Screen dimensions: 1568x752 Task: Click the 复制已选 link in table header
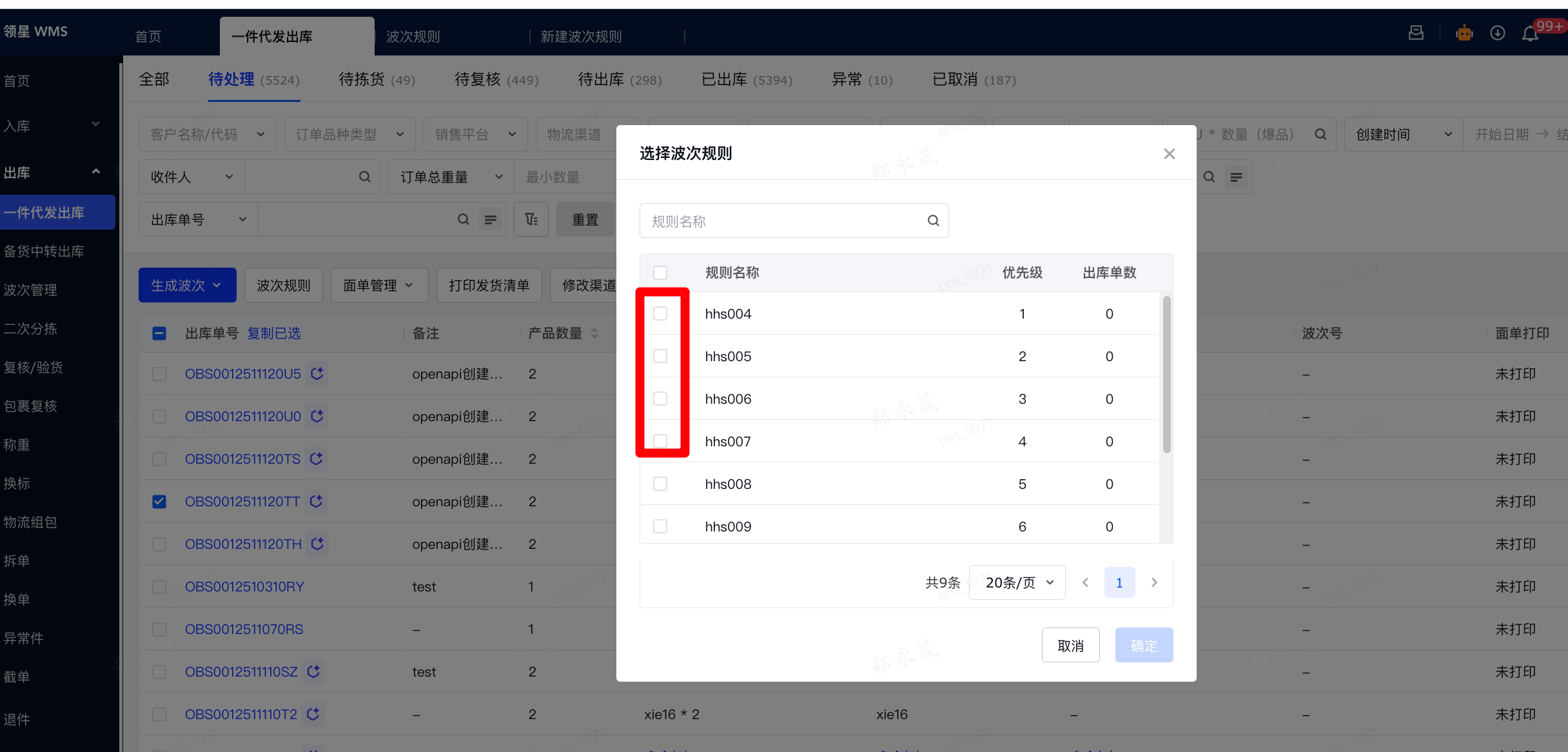tap(274, 333)
